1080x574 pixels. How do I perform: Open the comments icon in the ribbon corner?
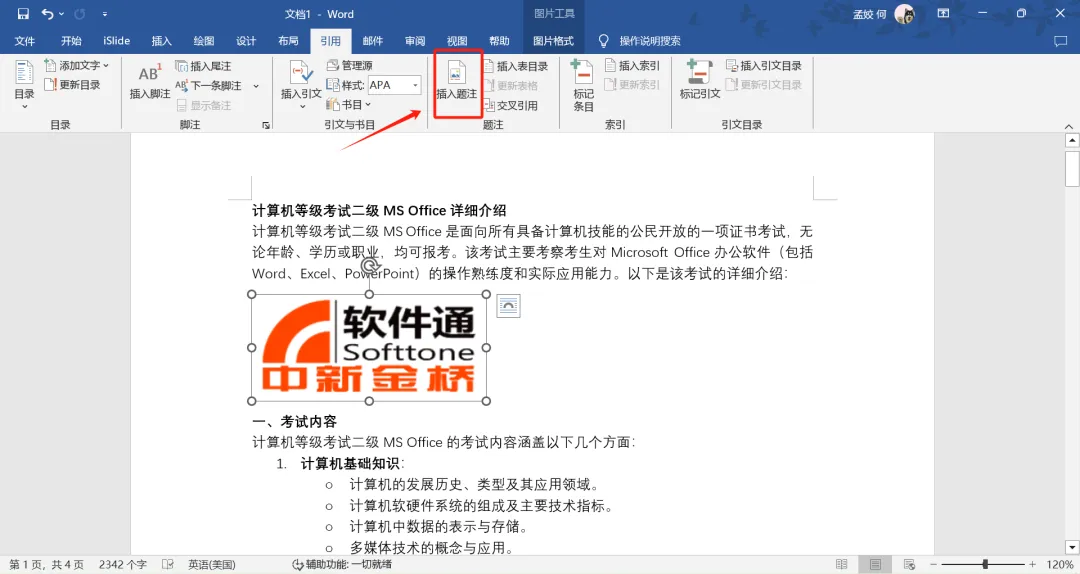[1061, 41]
